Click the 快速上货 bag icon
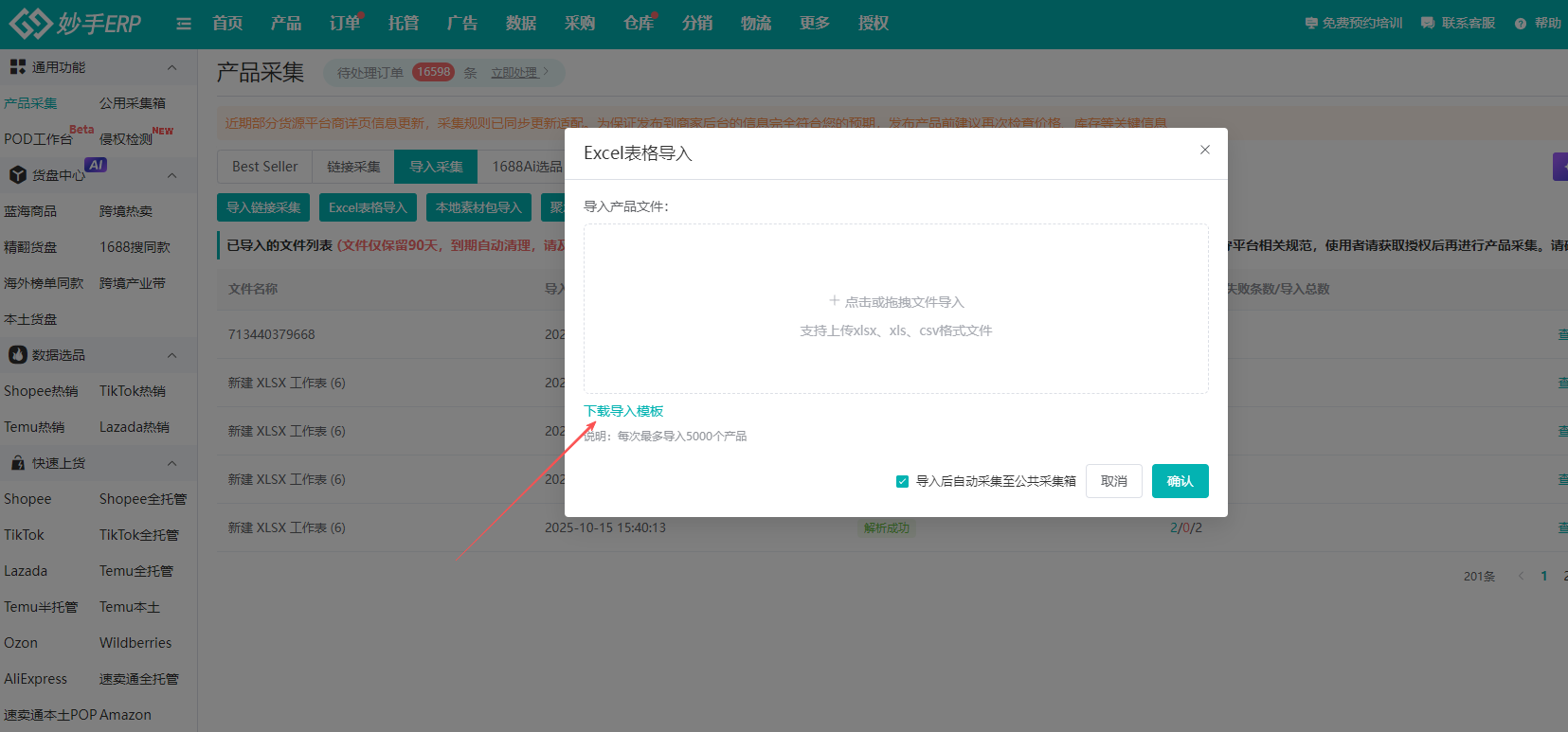This screenshot has width=1568, height=732. coord(17,463)
